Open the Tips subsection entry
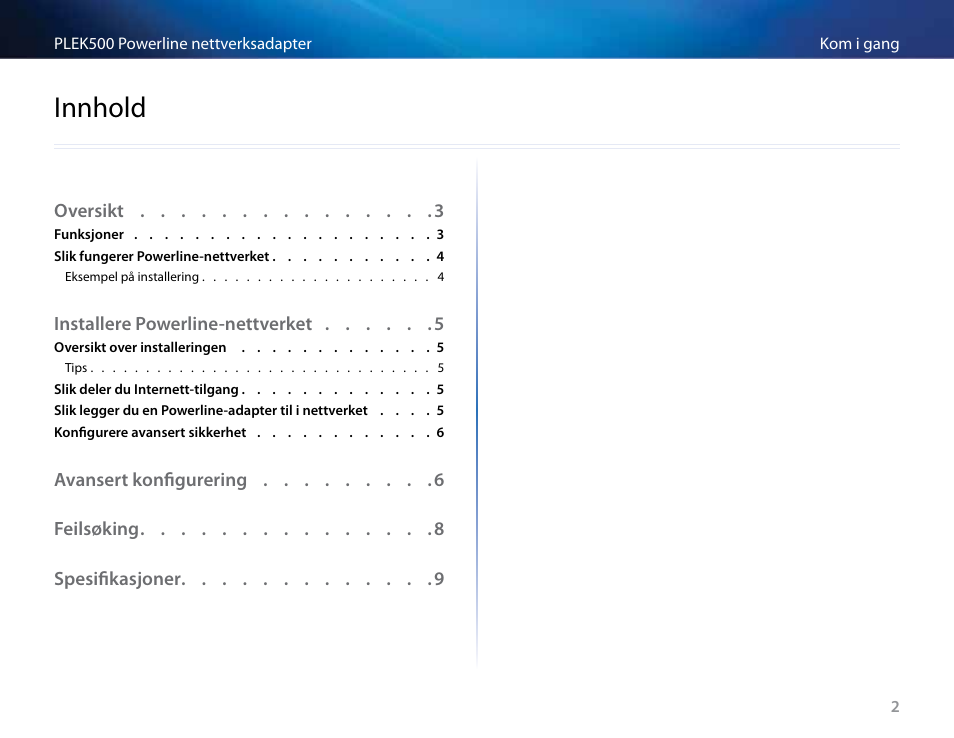954x738 pixels. click(254, 368)
